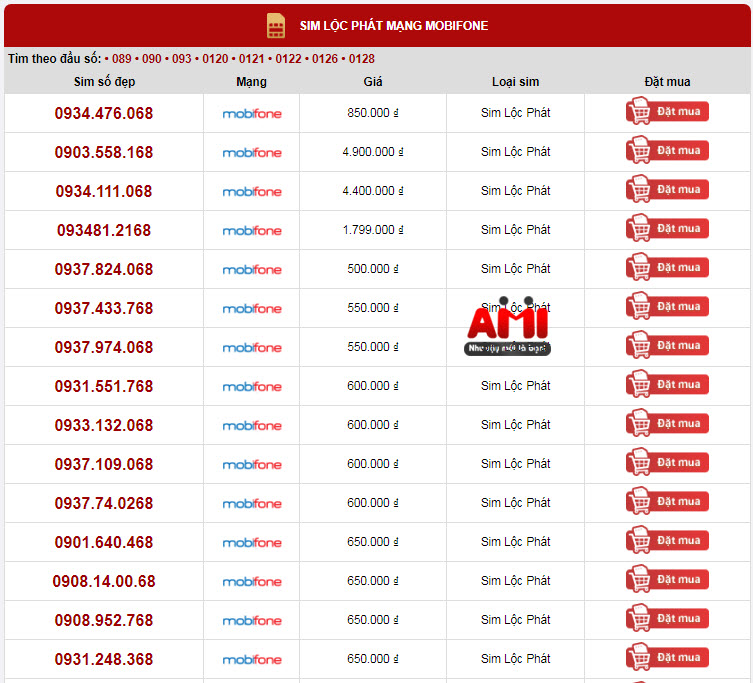This screenshot has height=683, width=753.
Task: Click the SIM LỘC PHÁT MẠNG MOBIFONE title
Action: coord(394,25)
